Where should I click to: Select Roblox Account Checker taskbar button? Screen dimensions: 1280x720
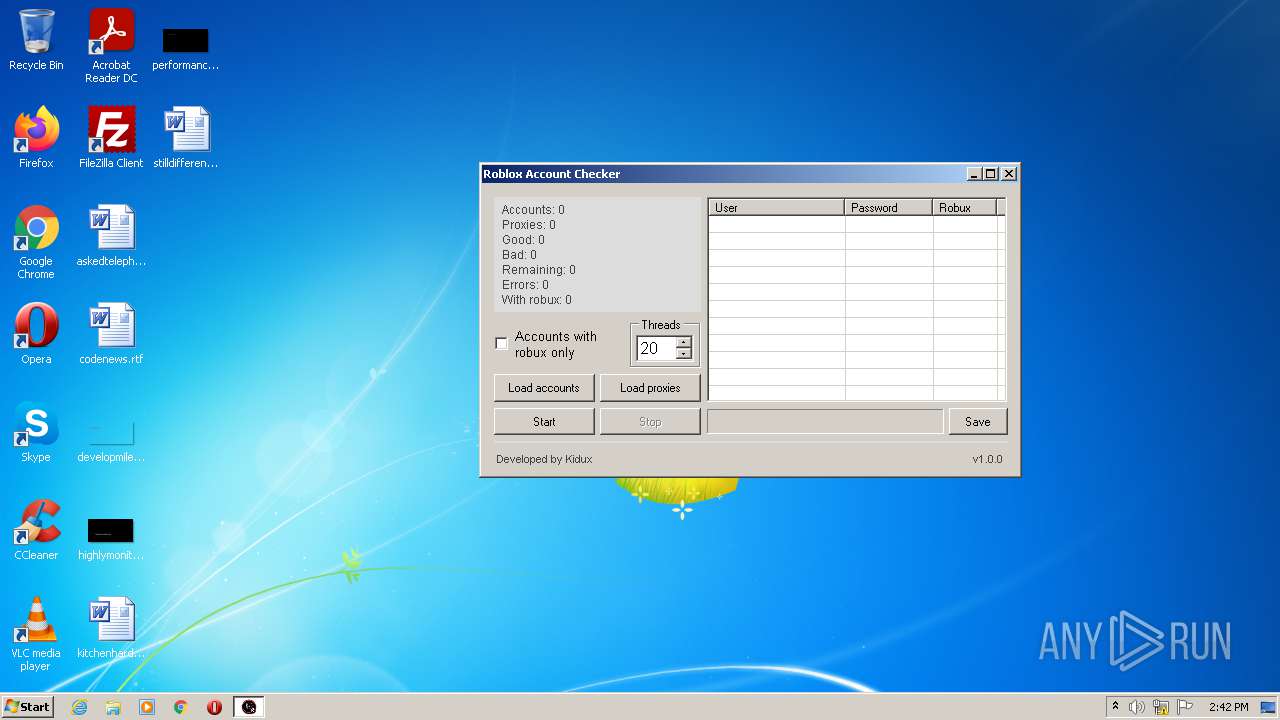[249, 707]
